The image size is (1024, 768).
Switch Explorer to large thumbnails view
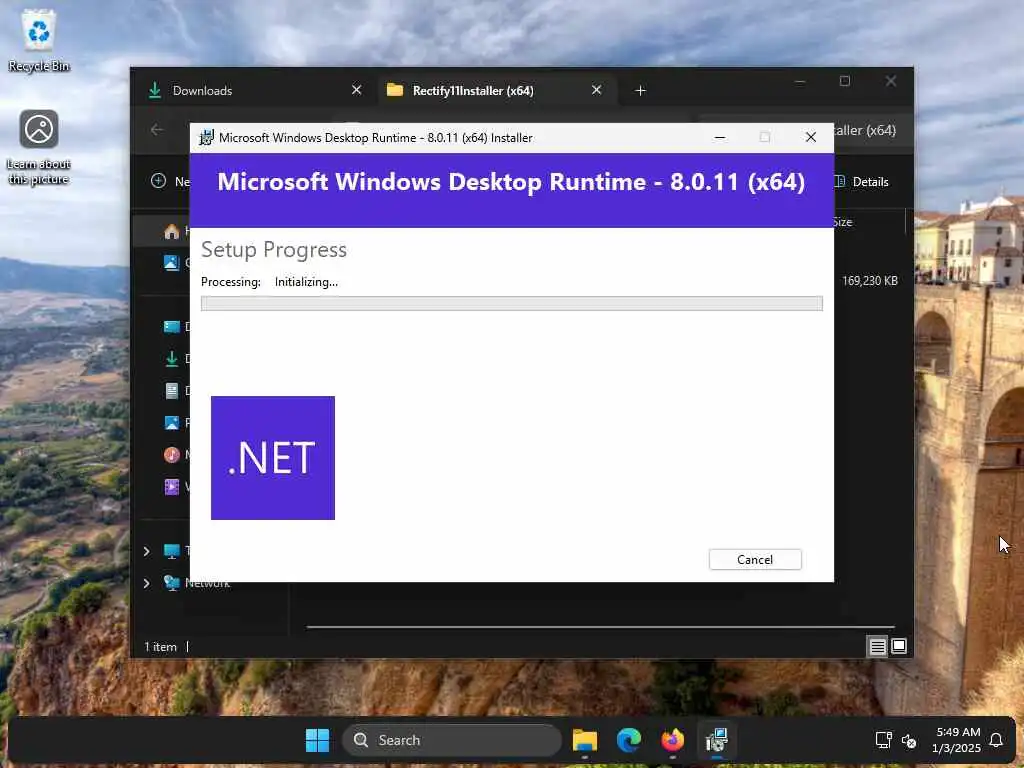pyautogui.click(x=899, y=647)
